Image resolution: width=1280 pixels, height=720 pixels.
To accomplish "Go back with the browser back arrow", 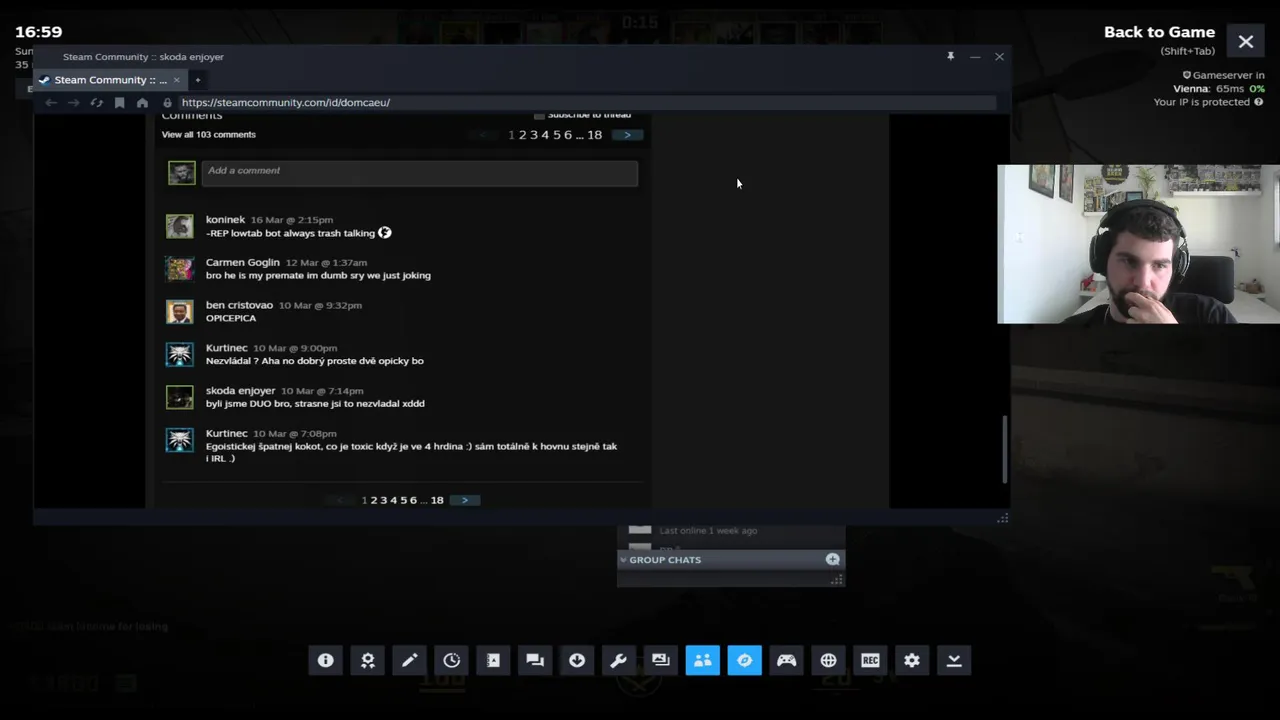I will (51, 102).
